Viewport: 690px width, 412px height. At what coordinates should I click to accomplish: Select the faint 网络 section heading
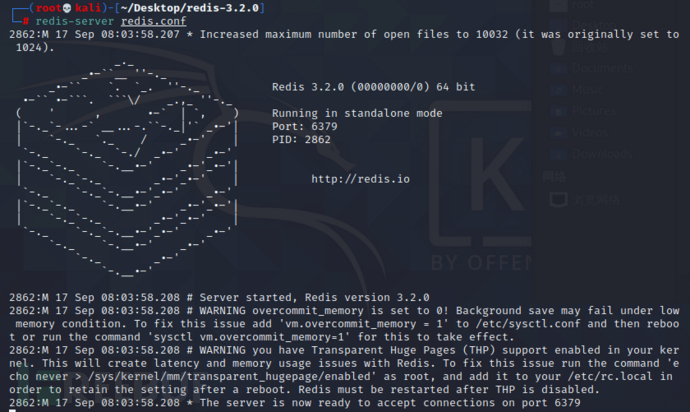point(554,177)
